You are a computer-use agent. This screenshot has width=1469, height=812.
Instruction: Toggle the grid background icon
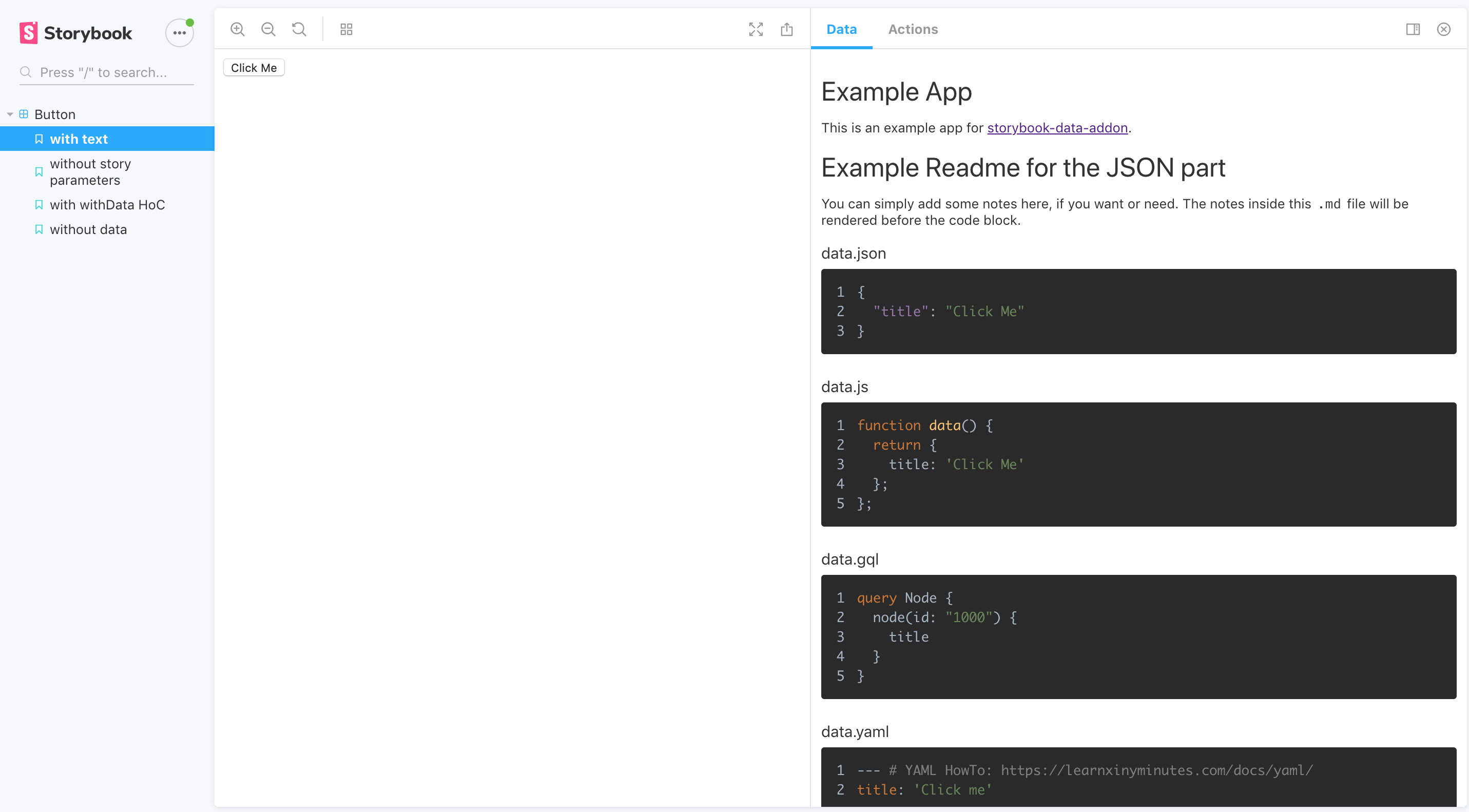pyautogui.click(x=346, y=29)
